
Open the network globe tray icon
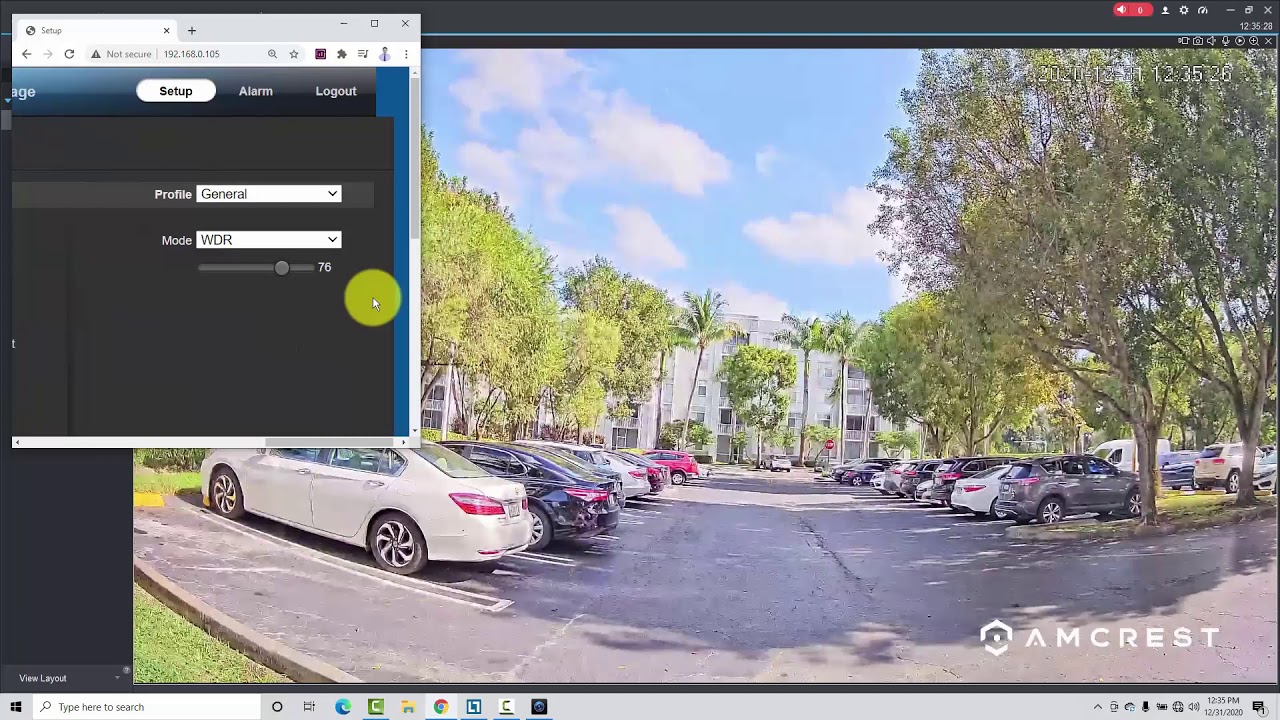click(x=1178, y=707)
